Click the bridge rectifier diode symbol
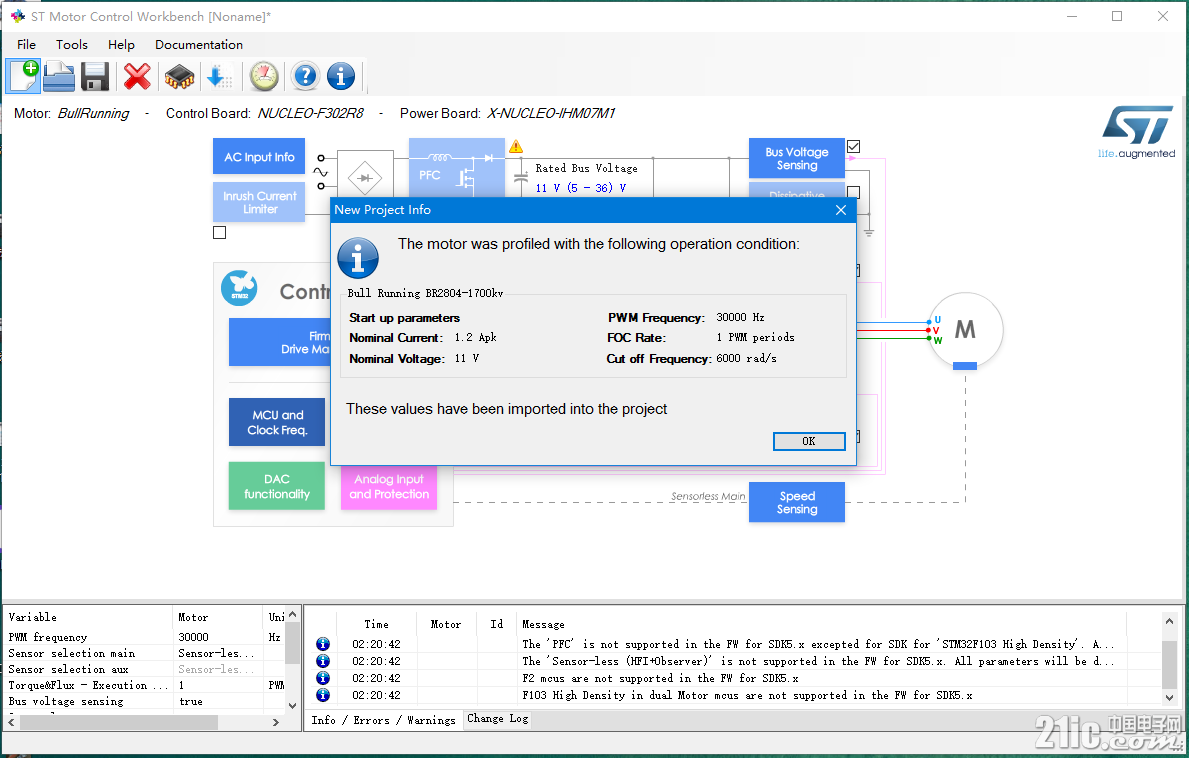The width and height of the screenshot is (1189, 758). [x=365, y=178]
